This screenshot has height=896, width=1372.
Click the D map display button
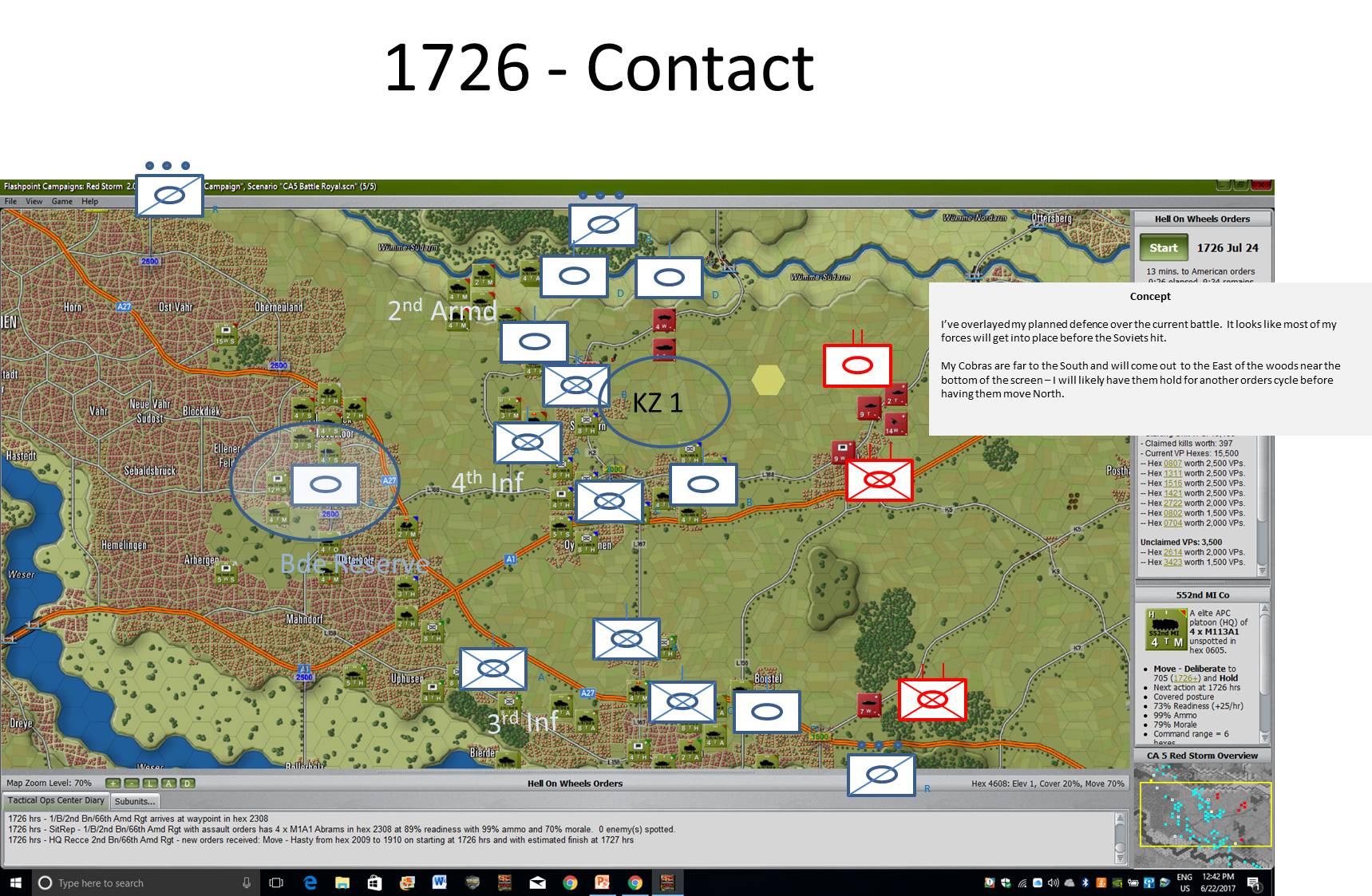coord(187,784)
